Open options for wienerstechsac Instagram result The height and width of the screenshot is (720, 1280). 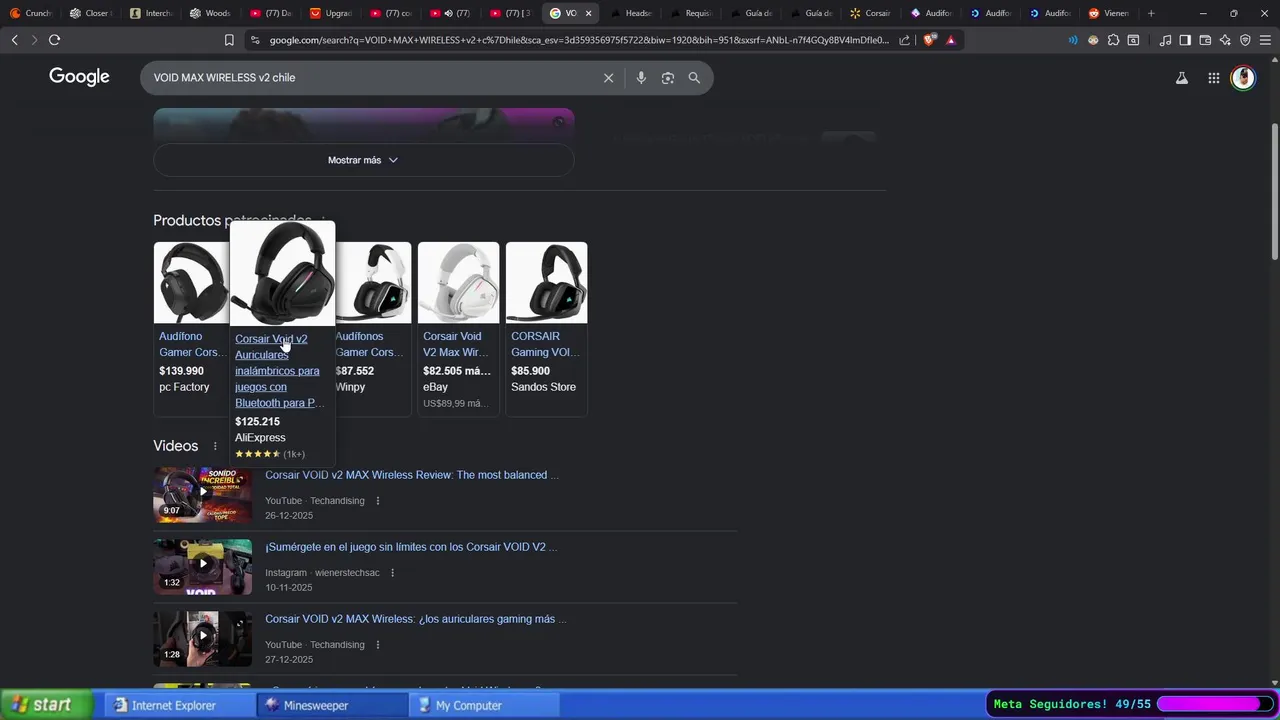coord(392,573)
